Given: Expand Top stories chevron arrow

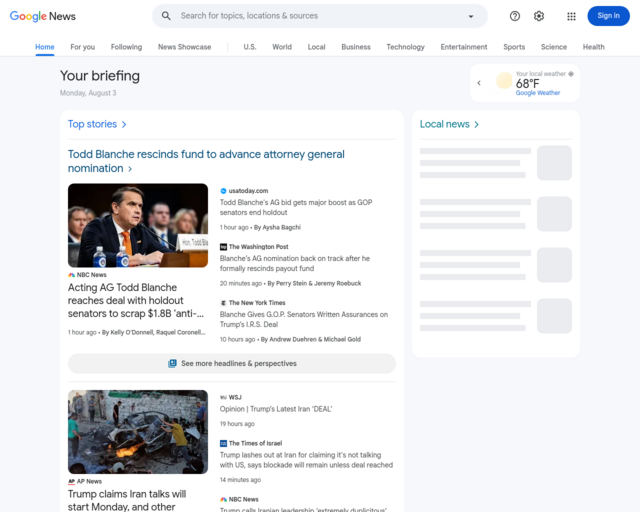Looking at the screenshot, I should click(x=124, y=125).
